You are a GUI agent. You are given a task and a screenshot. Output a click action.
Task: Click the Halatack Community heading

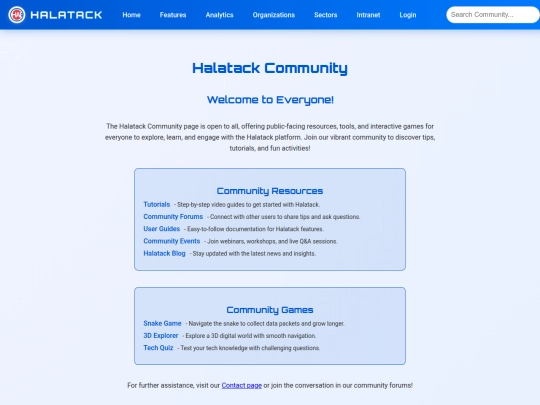pos(270,68)
